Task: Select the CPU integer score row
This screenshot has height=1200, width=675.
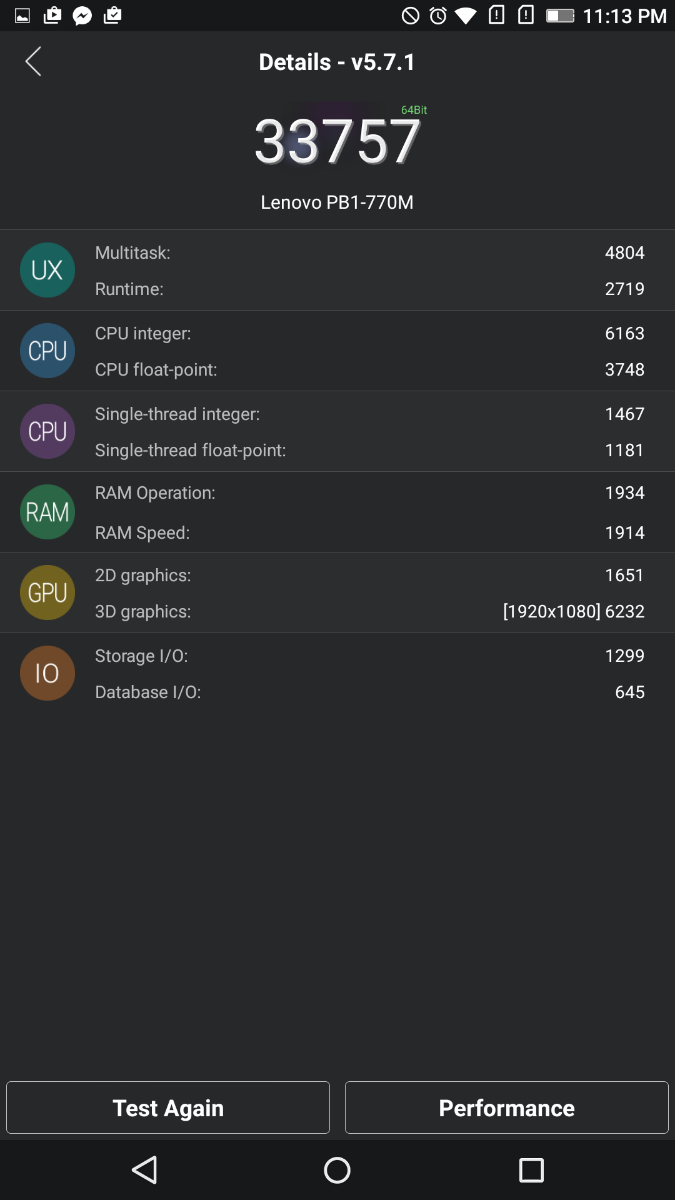Action: click(x=370, y=333)
